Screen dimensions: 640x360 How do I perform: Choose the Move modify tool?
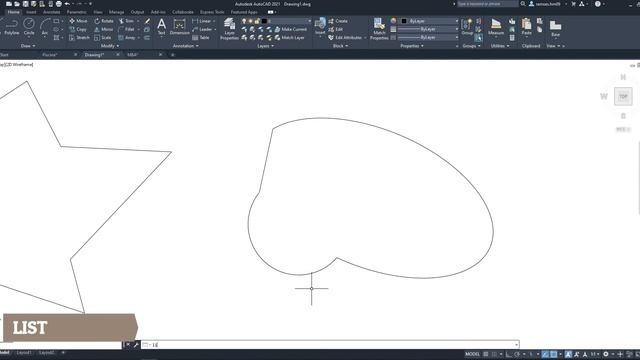(78, 21)
